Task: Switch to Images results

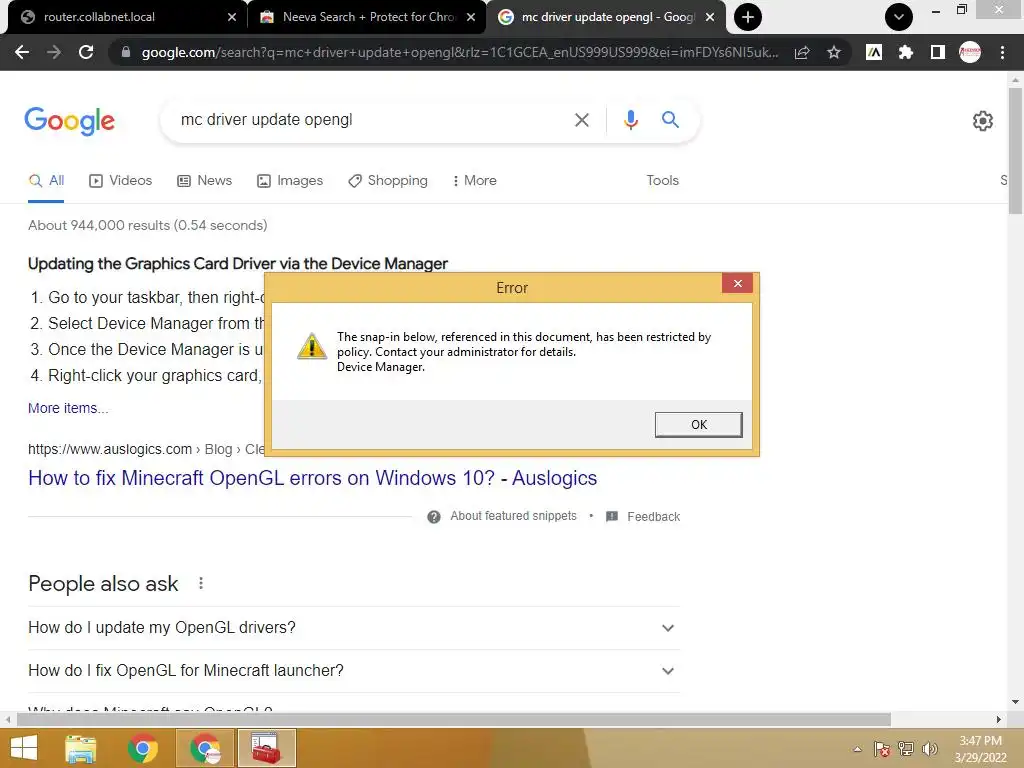Action: (x=290, y=180)
